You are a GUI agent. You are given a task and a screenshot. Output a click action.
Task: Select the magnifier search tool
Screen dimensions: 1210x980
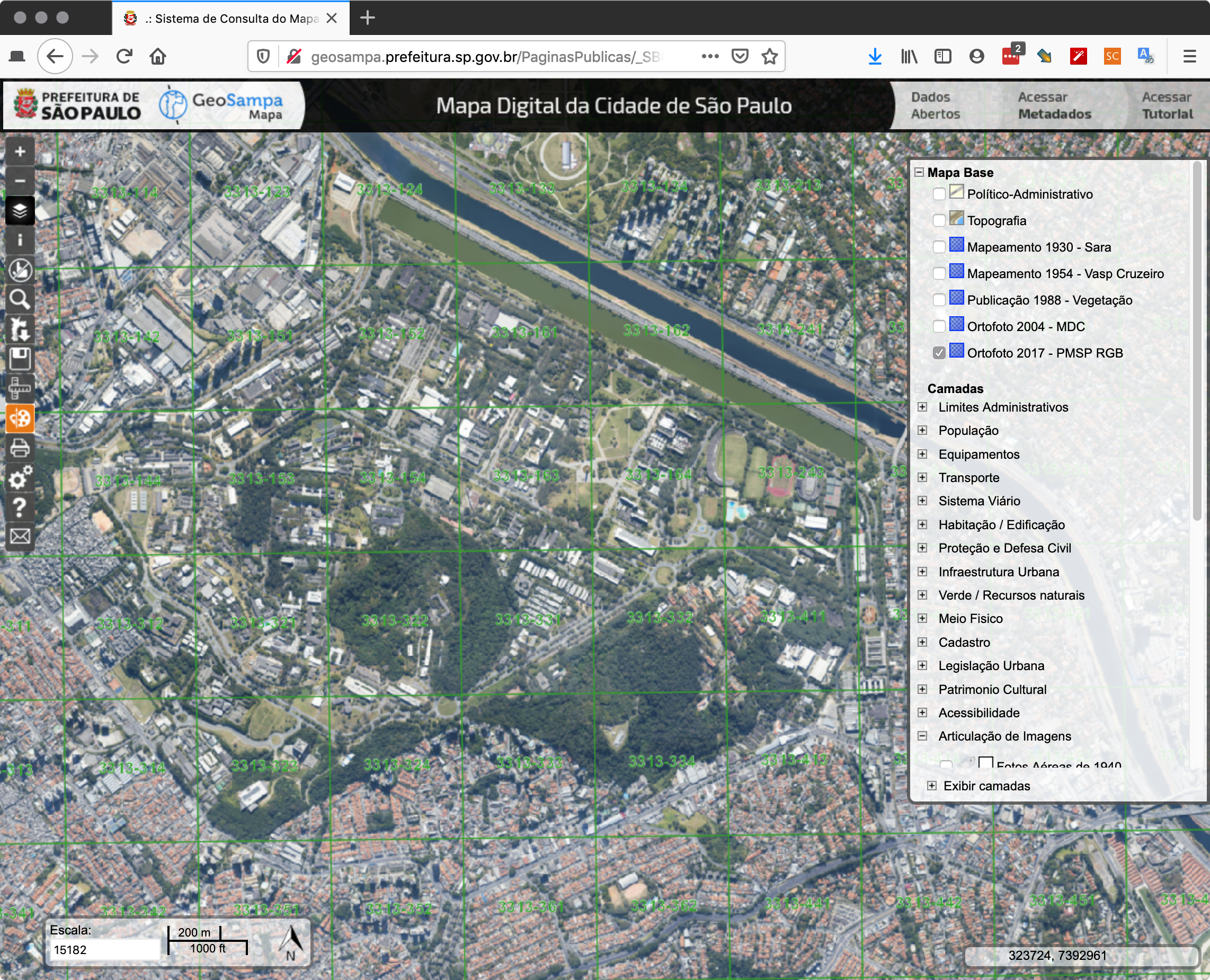20,299
